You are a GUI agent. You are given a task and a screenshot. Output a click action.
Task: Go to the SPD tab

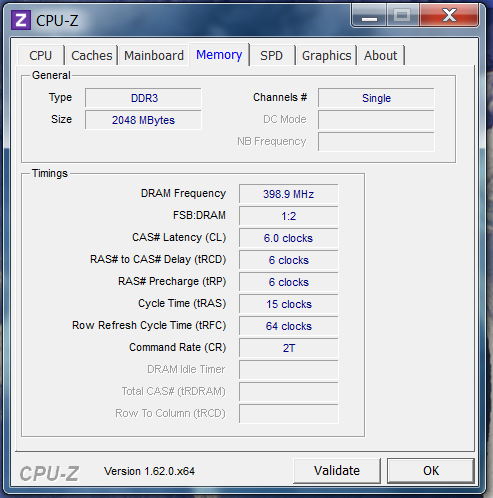pyautogui.click(x=271, y=55)
